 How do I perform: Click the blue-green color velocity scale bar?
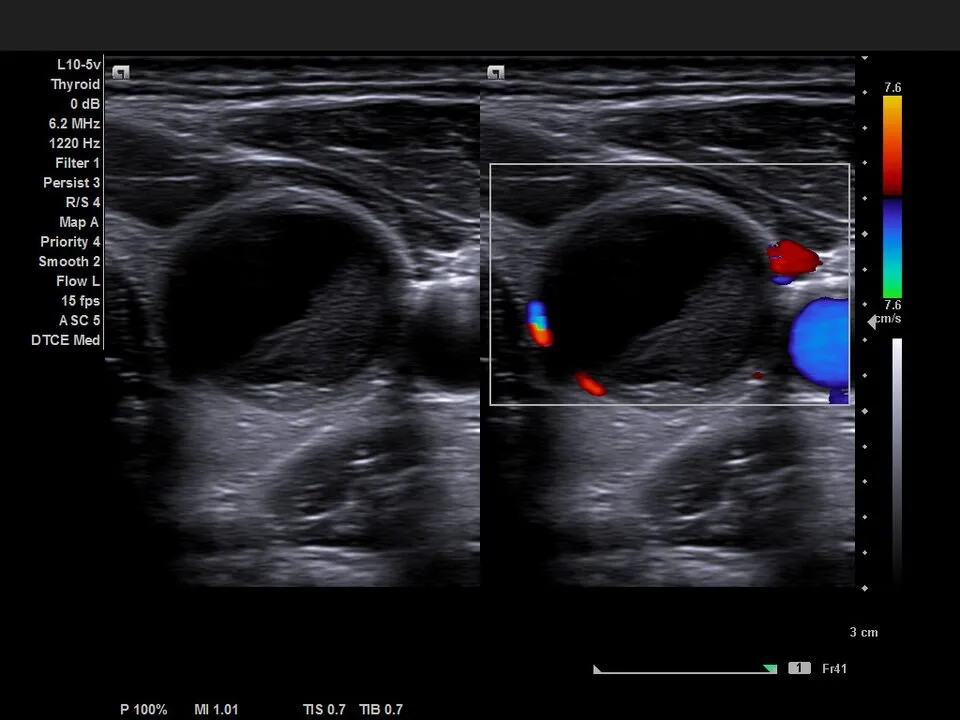(x=892, y=247)
